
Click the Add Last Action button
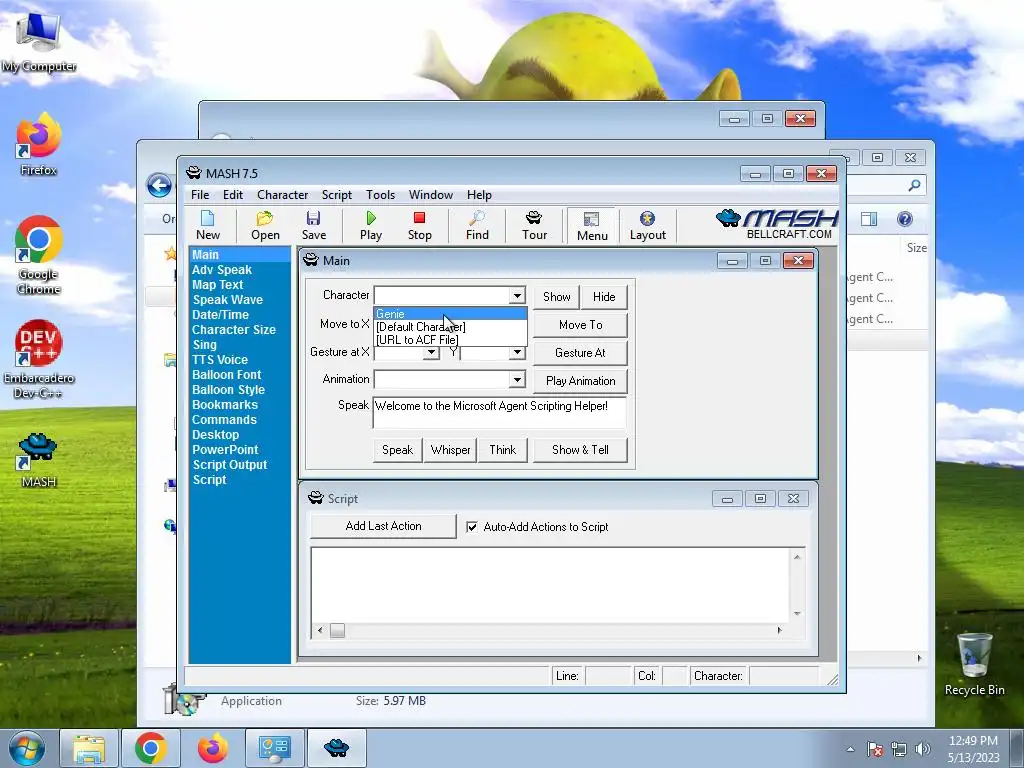tap(383, 526)
